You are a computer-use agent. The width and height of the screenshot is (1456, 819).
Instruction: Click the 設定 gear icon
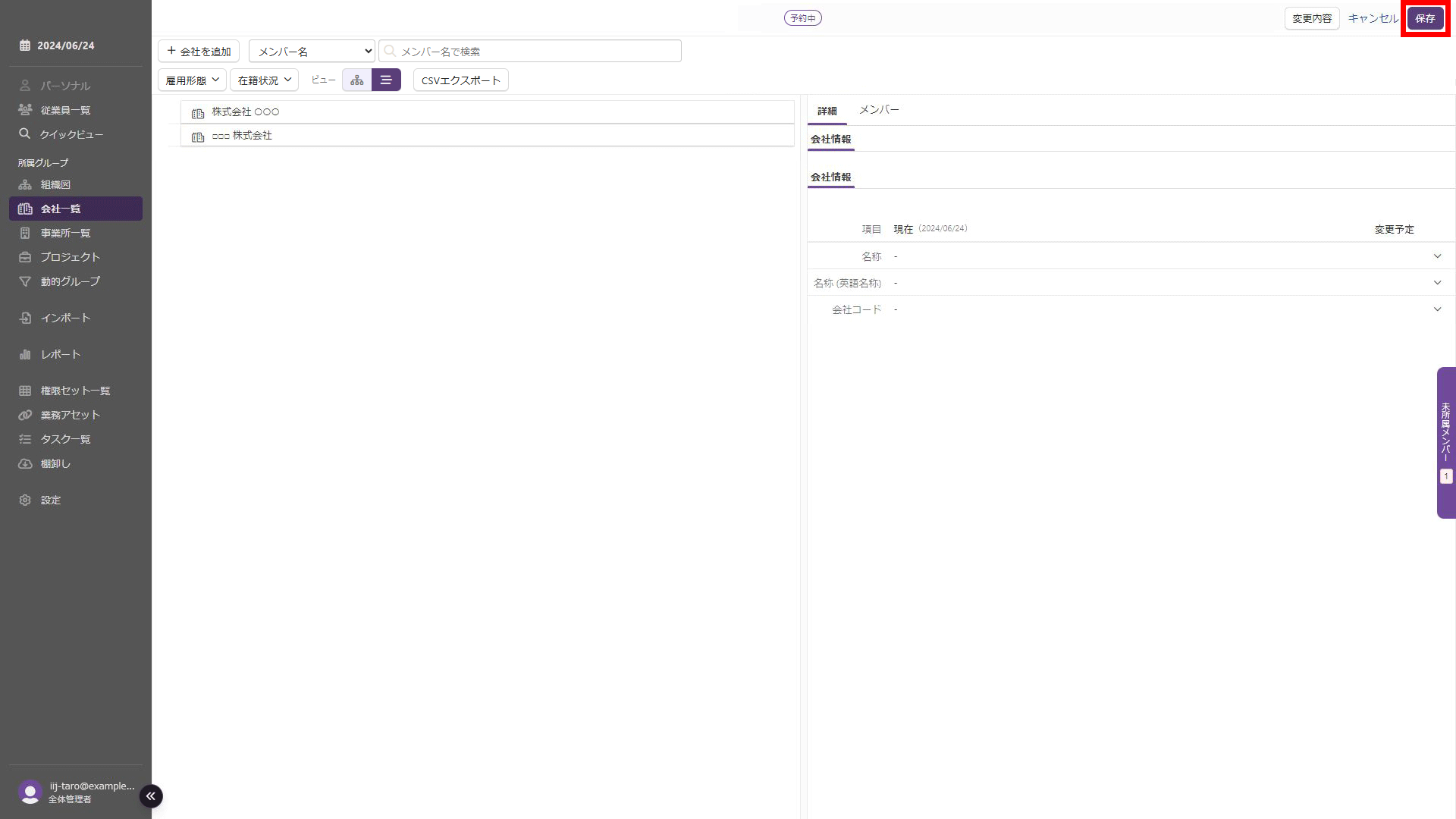click(x=25, y=500)
